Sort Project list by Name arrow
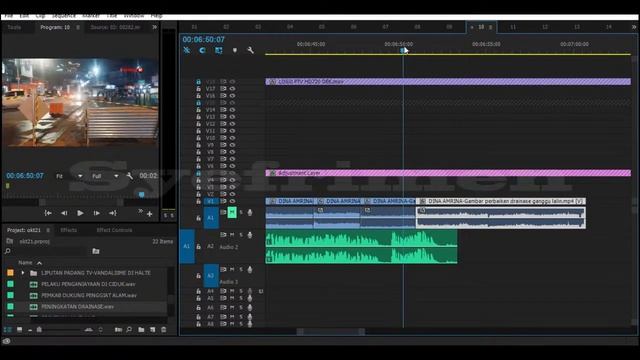This screenshot has width=640, height=360. click(x=39, y=263)
